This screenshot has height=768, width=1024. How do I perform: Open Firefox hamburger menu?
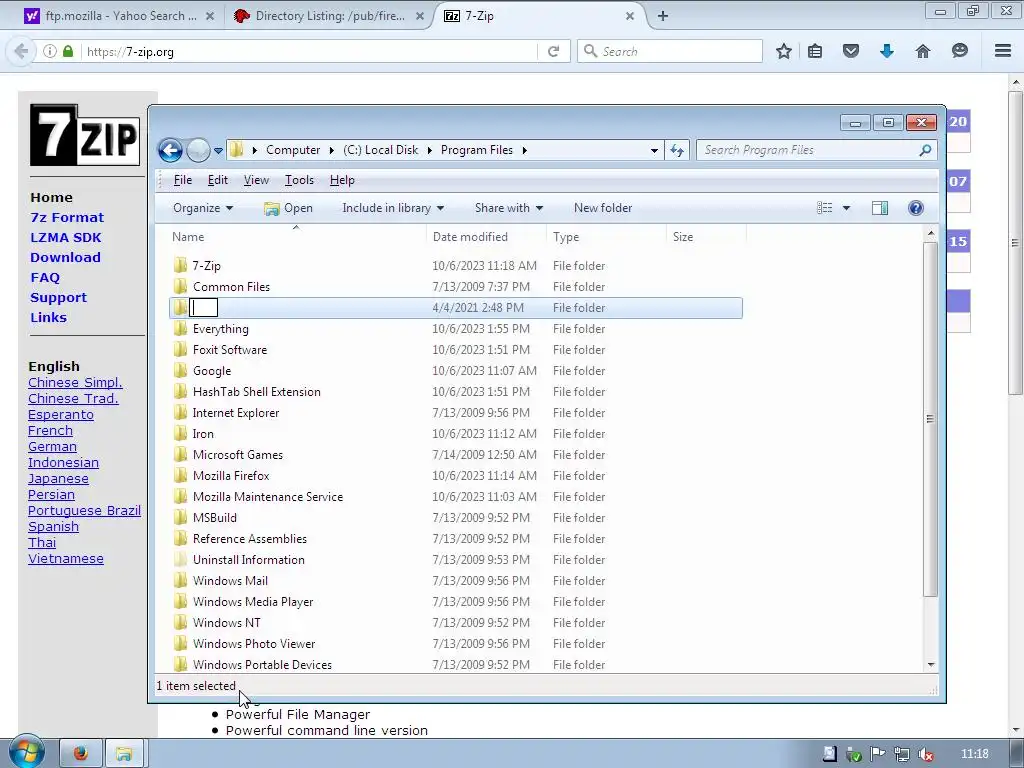tap(1003, 51)
